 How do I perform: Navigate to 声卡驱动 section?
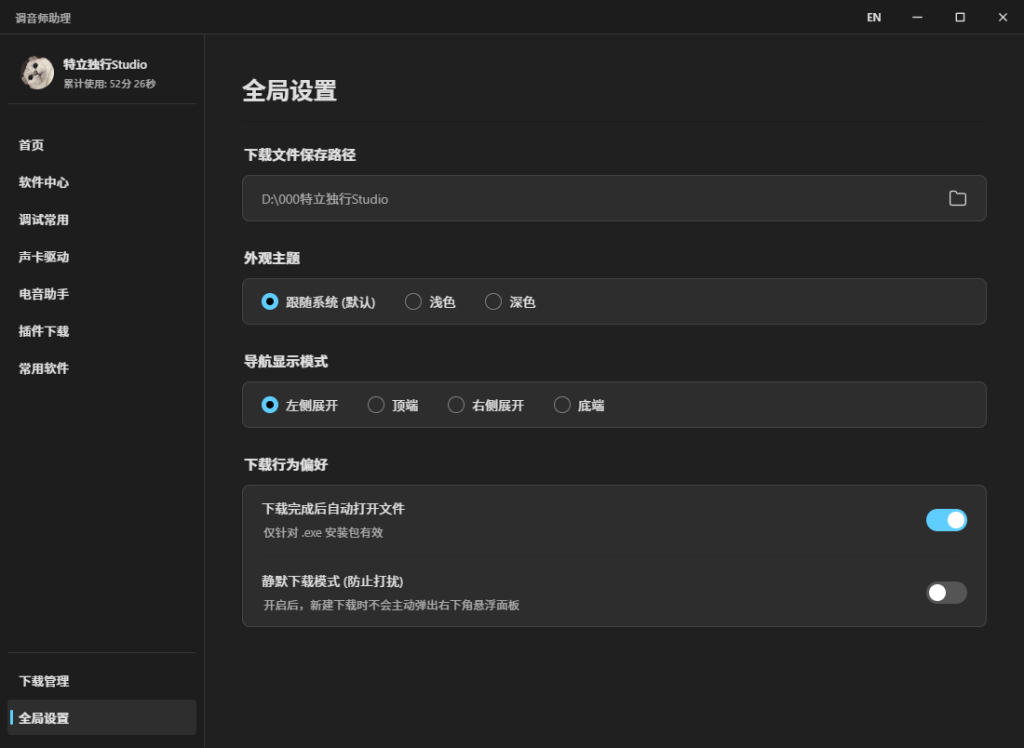click(x=44, y=257)
